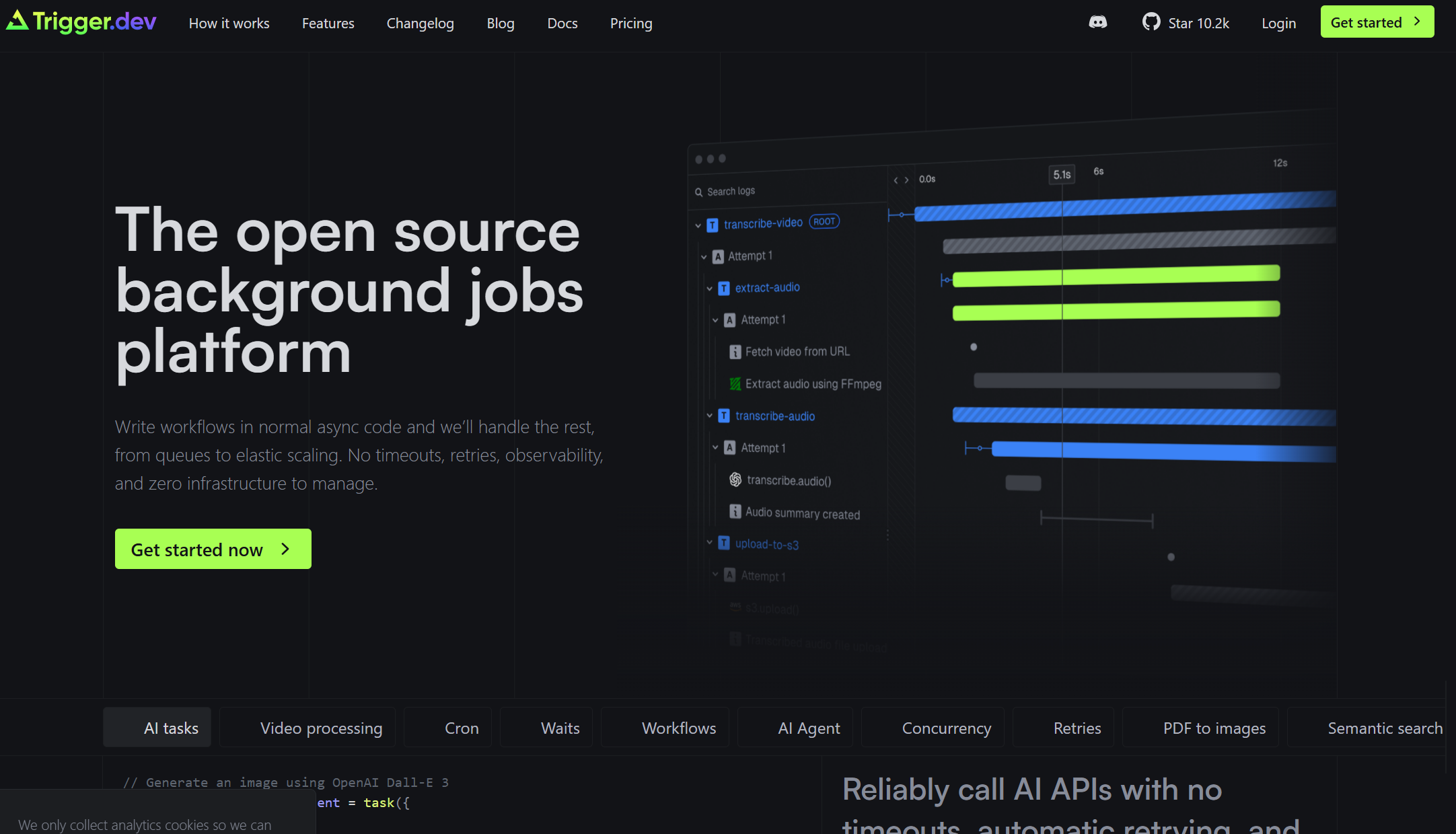Click the blue striped transcribe-audio timeline bar
The image size is (1456, 834).
coord(1144,416)
